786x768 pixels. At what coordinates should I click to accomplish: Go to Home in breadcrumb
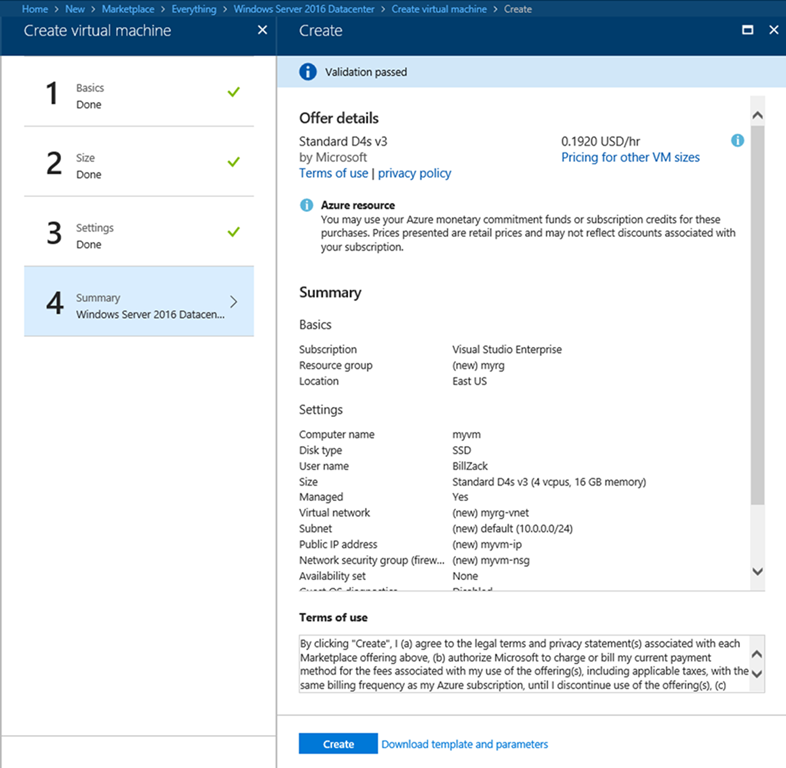coord(35,9)
